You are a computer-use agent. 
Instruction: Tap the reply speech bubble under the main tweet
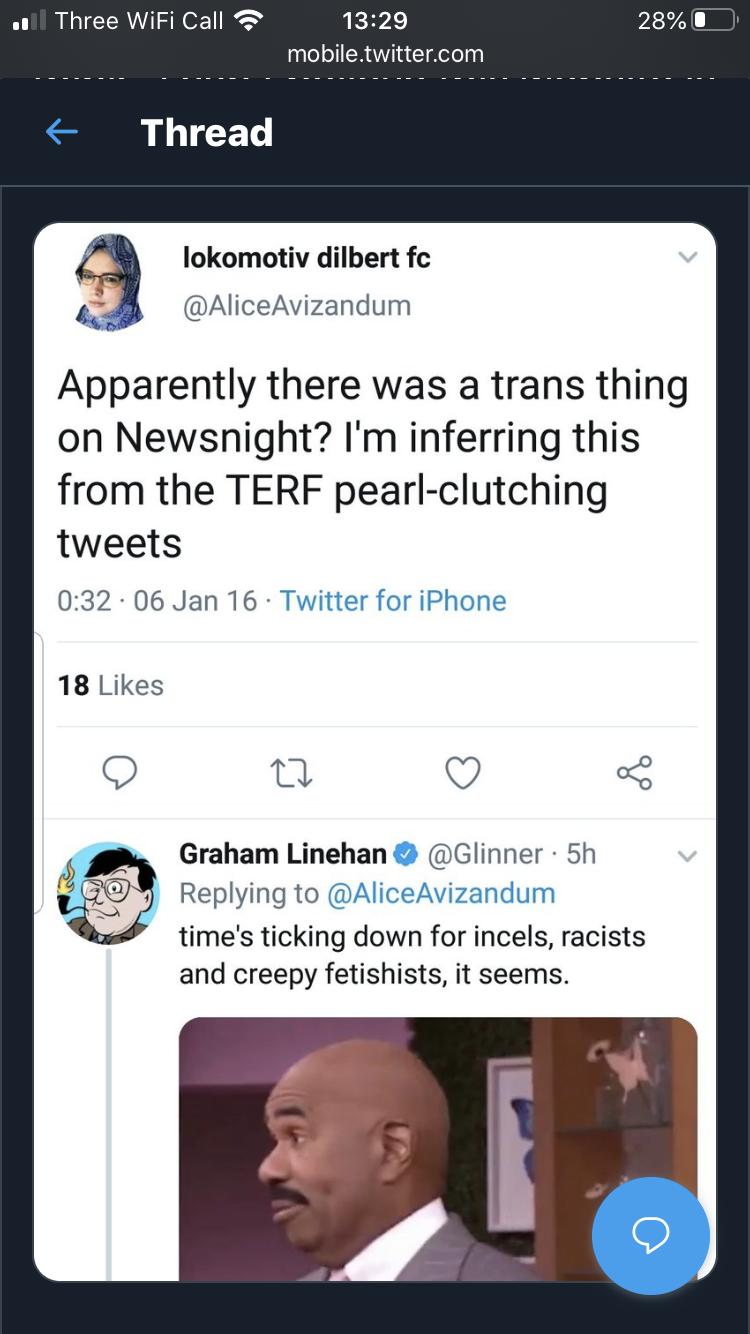point(119,772)
